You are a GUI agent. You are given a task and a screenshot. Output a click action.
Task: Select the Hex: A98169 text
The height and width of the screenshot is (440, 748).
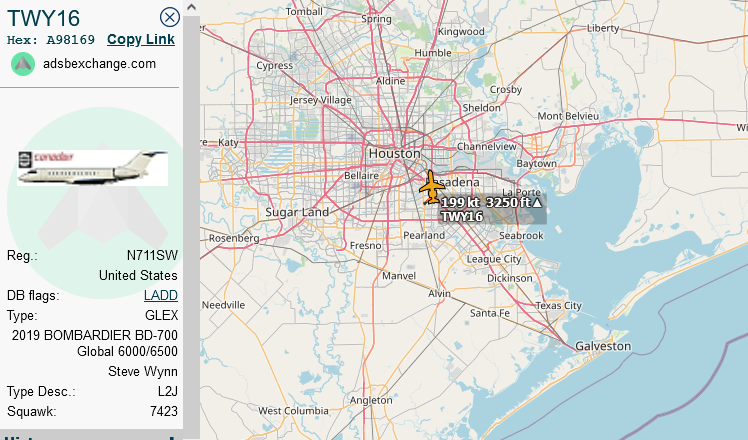[x=51, y=40]
